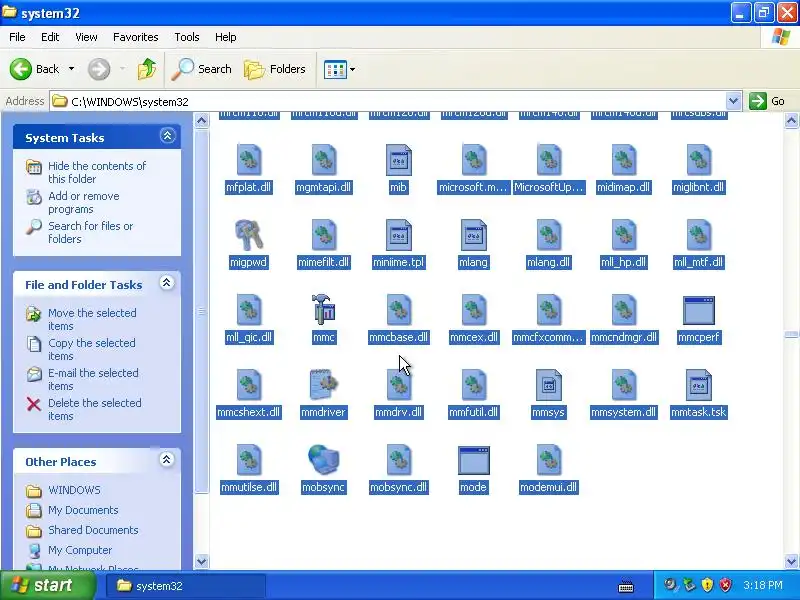Open the address bar dropdown
Screen dimensions: 800x600
click(734, 101)
